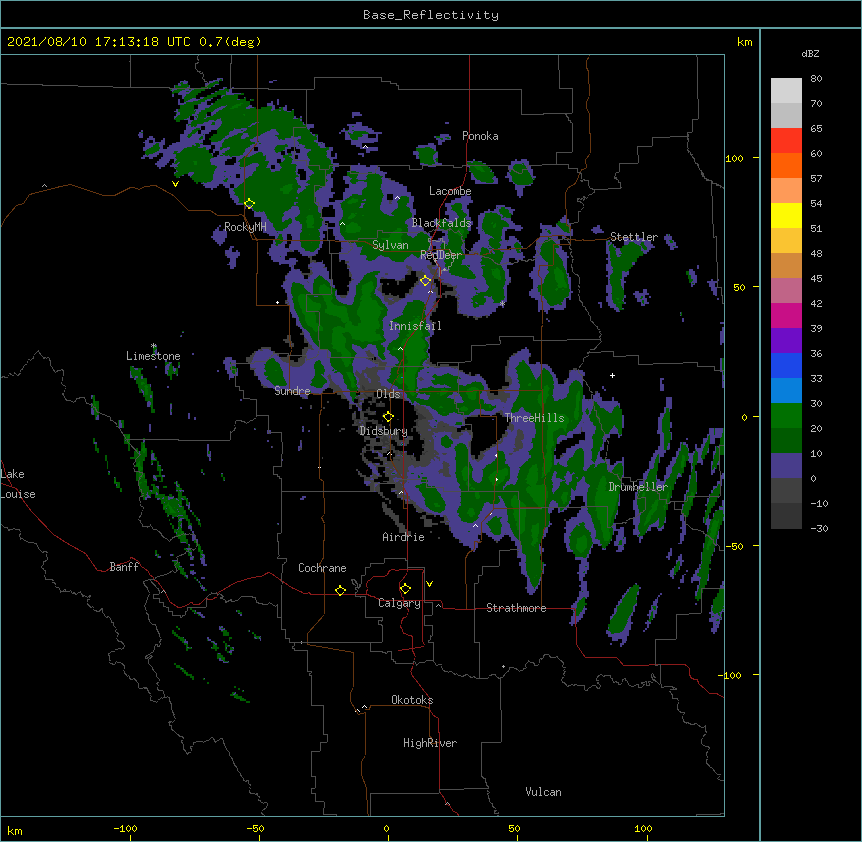Pick the bright yellow legend swatch near 54
The image size is (862, 842).
786,215
